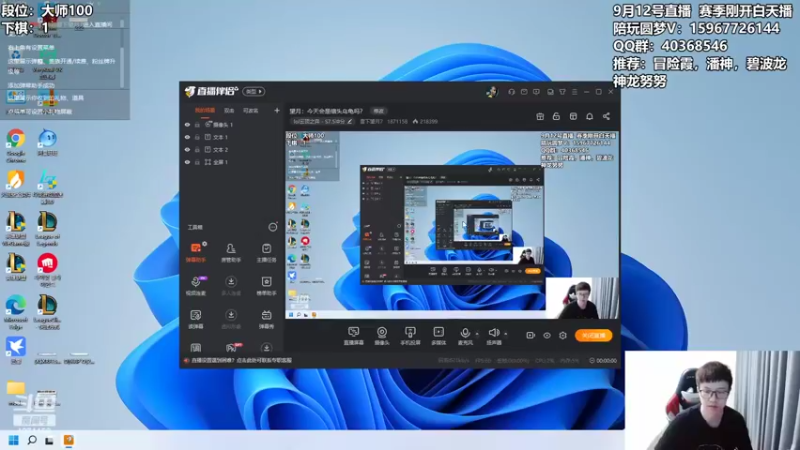This screenshot has height=450, width=800.
Task: Expand the speaker options arrow
Action: pos(506,334)
